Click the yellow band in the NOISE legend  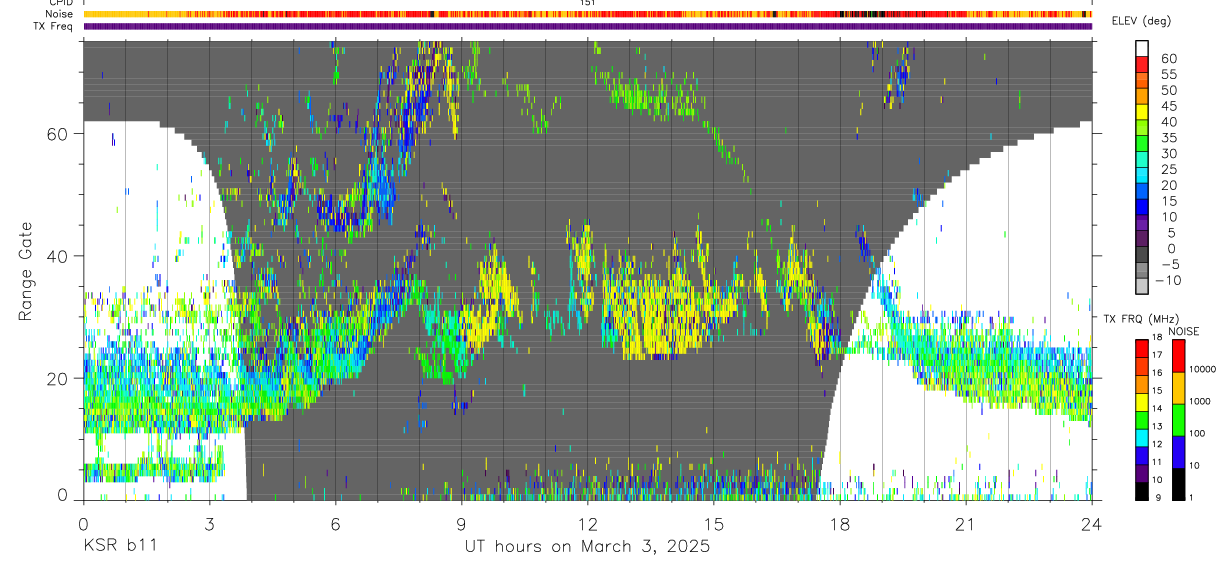click(1179, 387)
